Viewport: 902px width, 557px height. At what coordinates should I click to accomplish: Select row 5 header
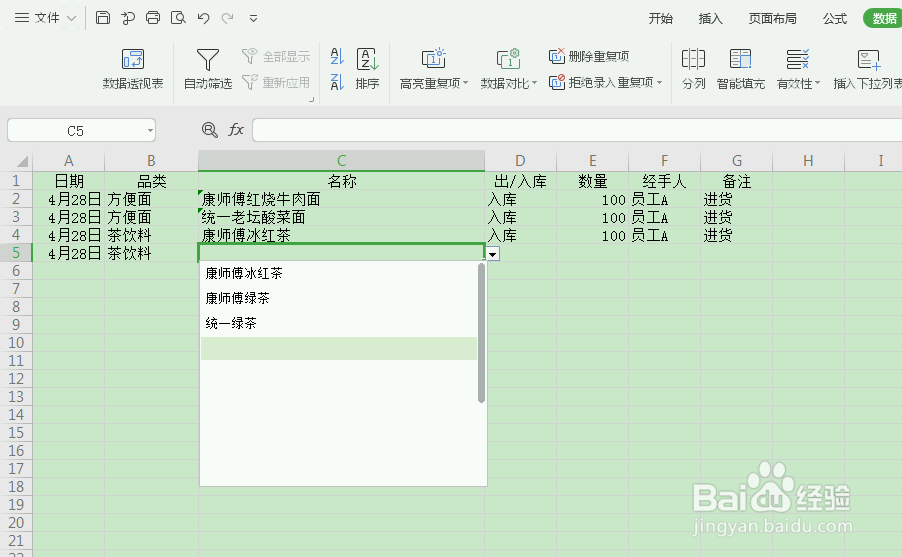click(x=16, y=253)
